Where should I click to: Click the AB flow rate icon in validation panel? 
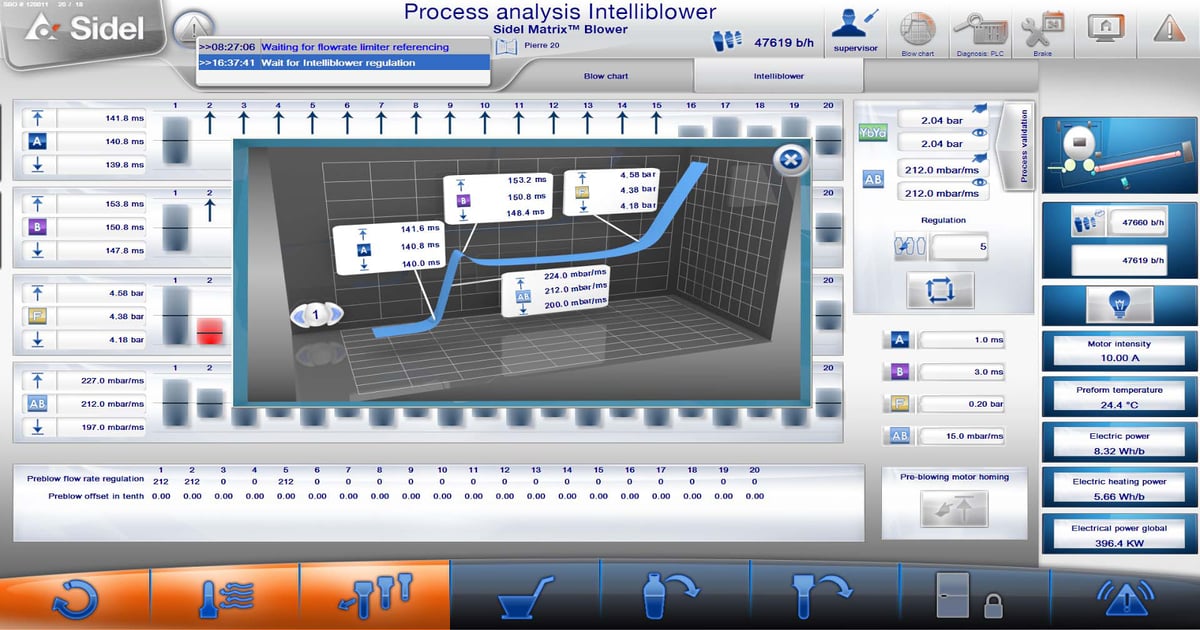[872, 180]
